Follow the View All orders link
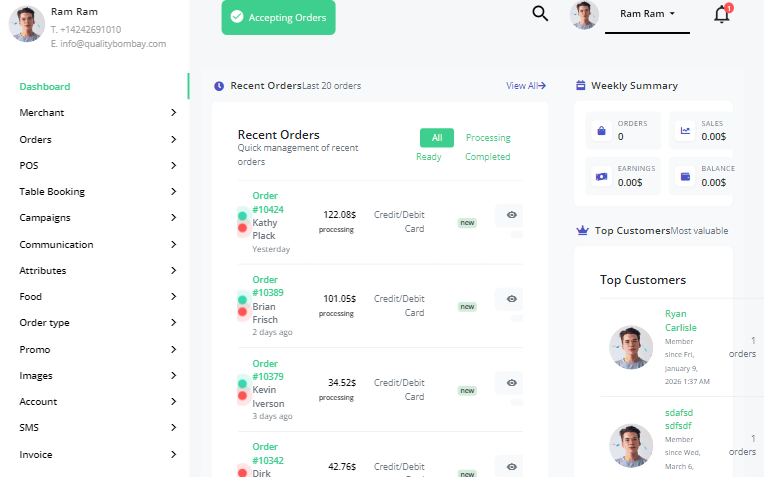764x477 pixels. tap(526, 86)
